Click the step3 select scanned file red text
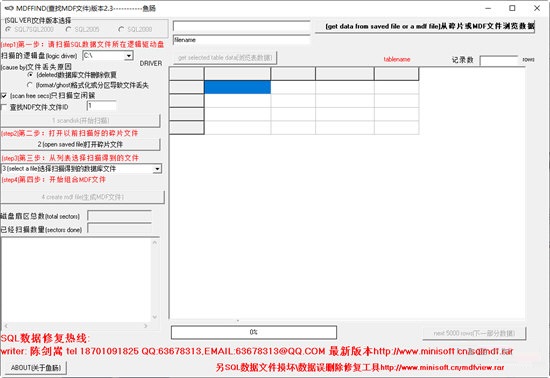Viewport: 550px width, 378px height. tap(70, 158)
